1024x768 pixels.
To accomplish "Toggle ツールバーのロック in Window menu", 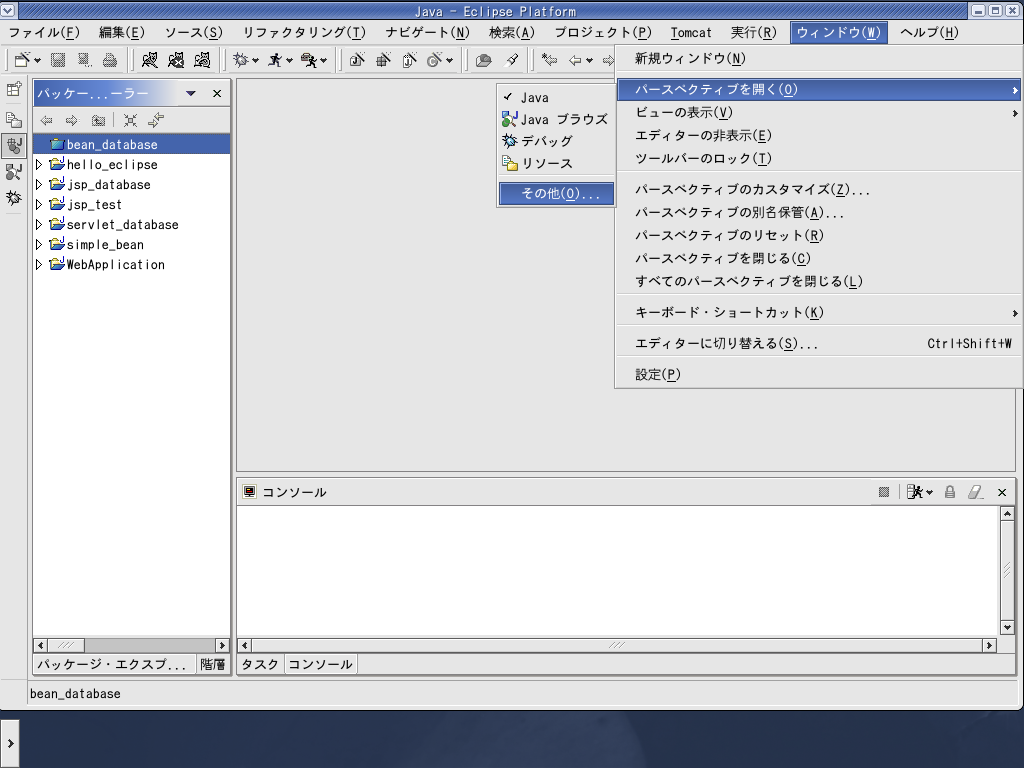I will point(819,158).
